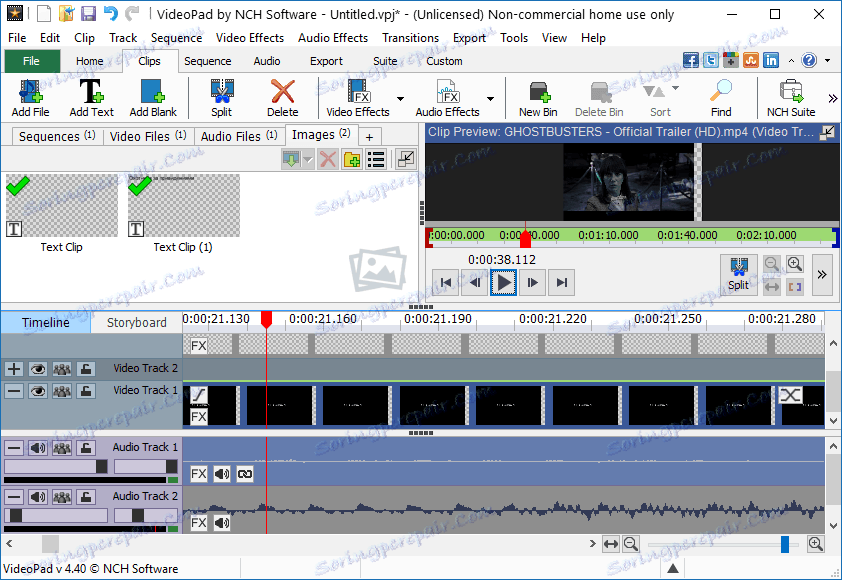Click the Add File icon
Viewport: 842px width, 580px height.
click(29, 91)
